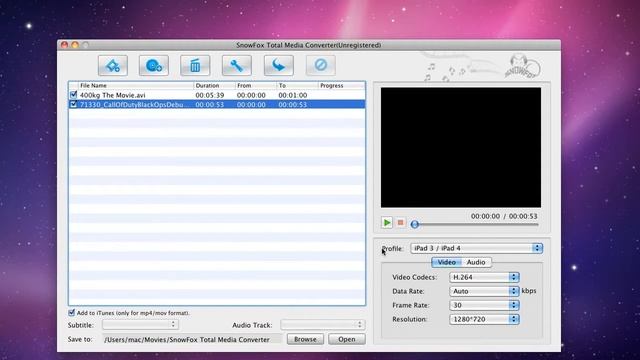This screenshot has width=640, height=360.
Task: Open the Audio Track dropdown
Action: [x=322, y=325]
